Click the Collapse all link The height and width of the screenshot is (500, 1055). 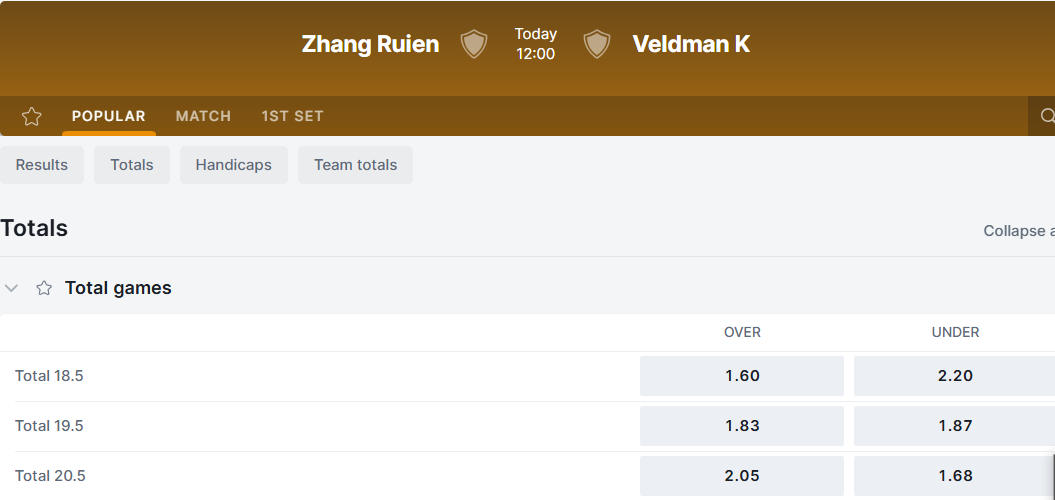(1018, 231)
